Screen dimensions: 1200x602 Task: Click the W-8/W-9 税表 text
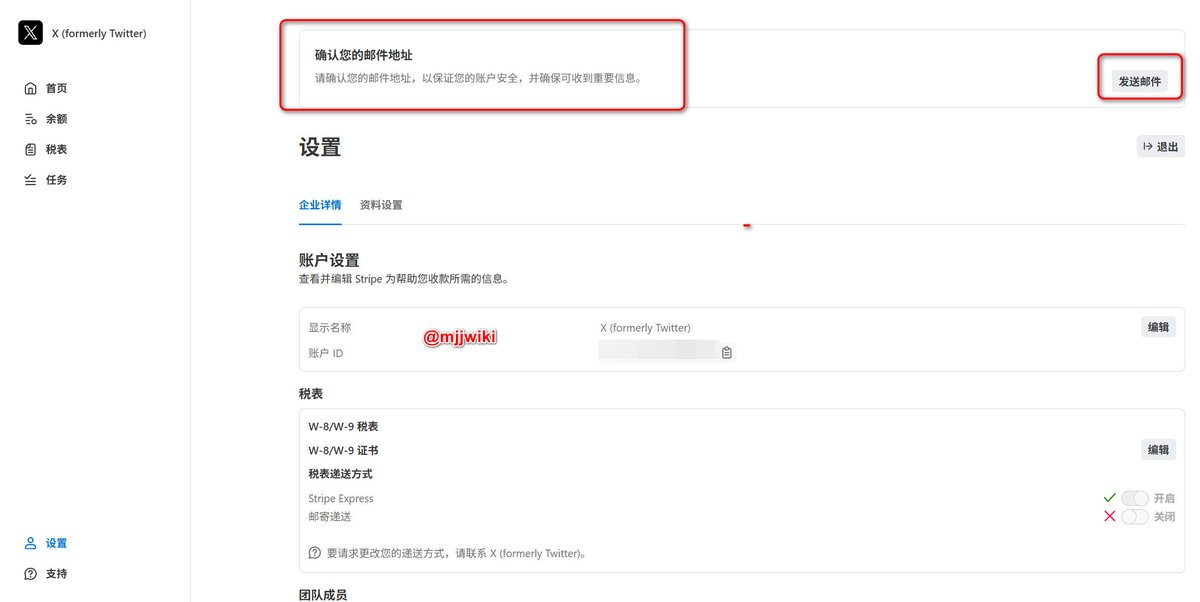pyautogui.click(x=343, y=427)
